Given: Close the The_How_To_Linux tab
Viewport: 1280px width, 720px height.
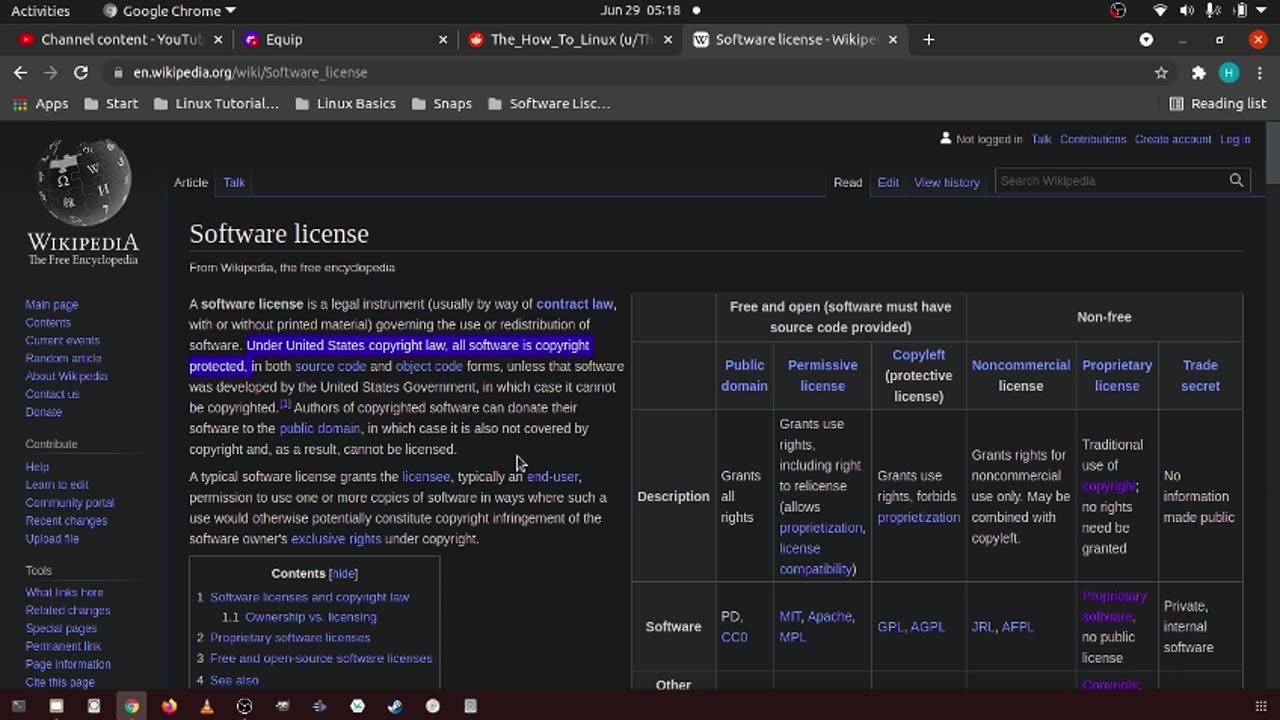Looking at the screenshot, I should pyautogui.click(x=668, y=40).
